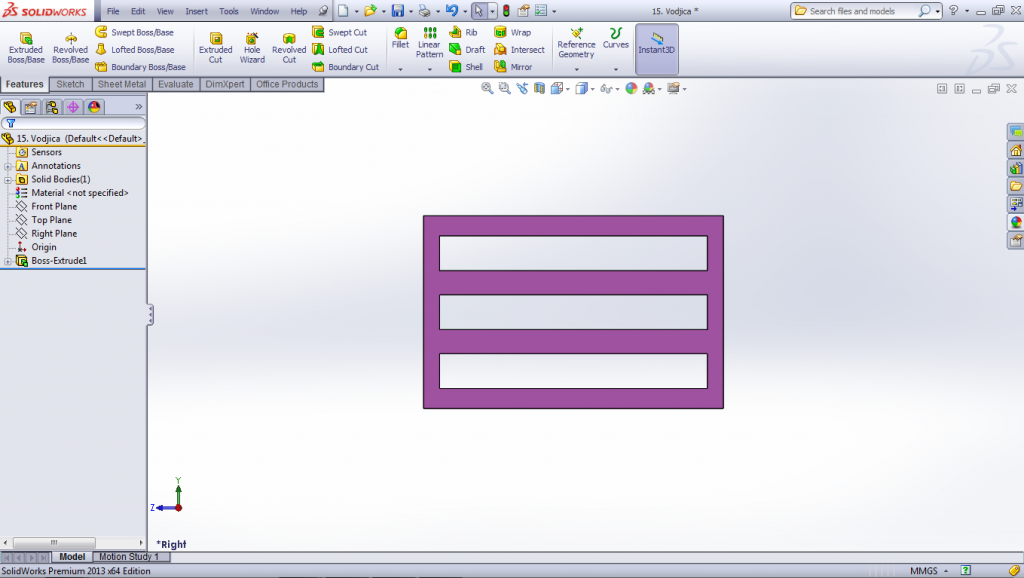The image size is (1024, 578).
Task: Open the Tools menu
Action: 229,11
